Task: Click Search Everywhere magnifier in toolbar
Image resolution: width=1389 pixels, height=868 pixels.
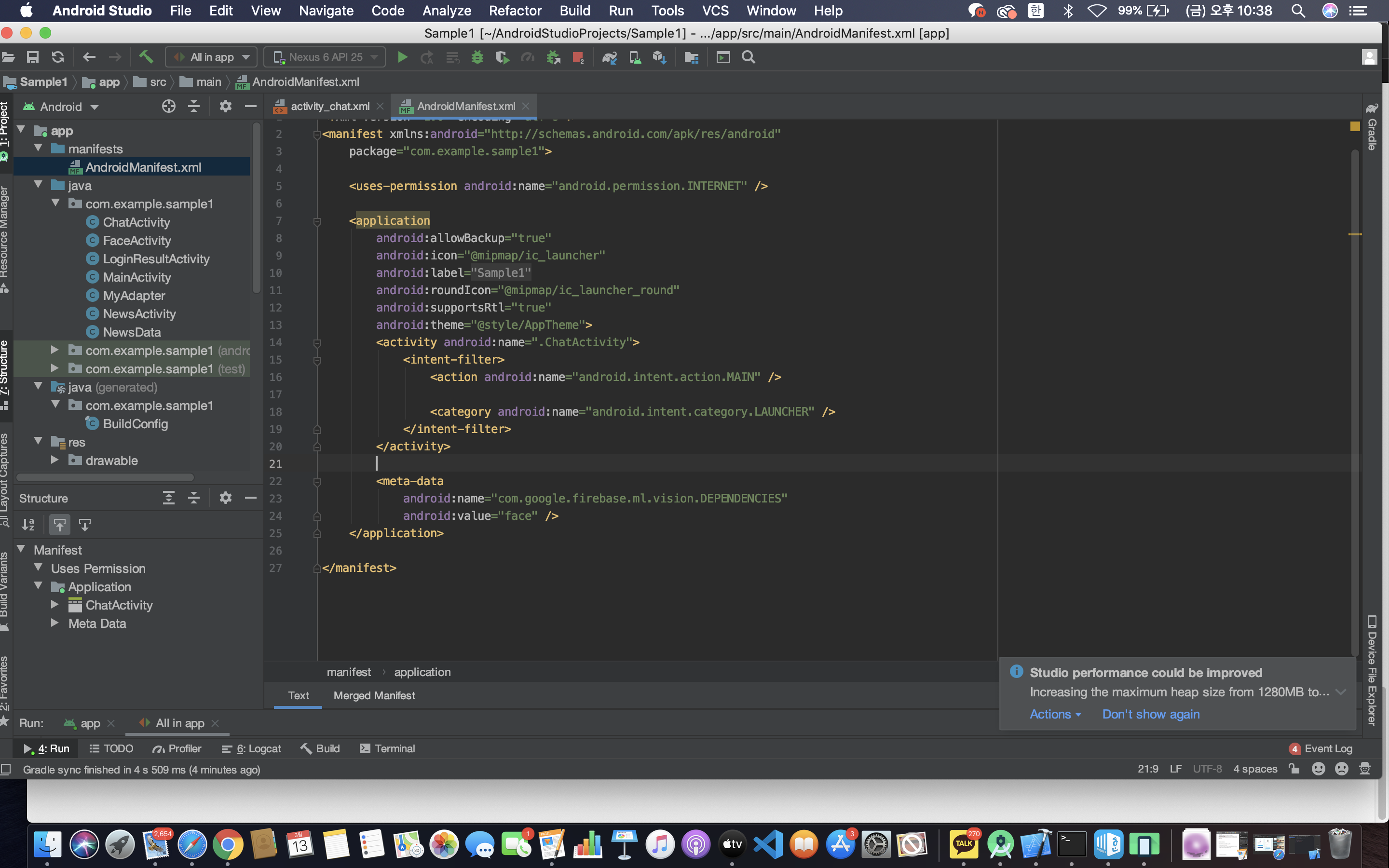Action: pos(748,57)
